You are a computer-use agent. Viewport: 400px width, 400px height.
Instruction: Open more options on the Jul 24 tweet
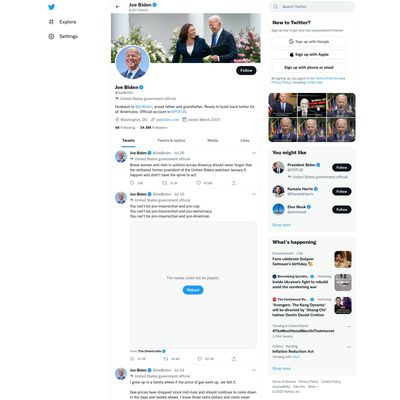pyautogui.click(x=254, y=370)
